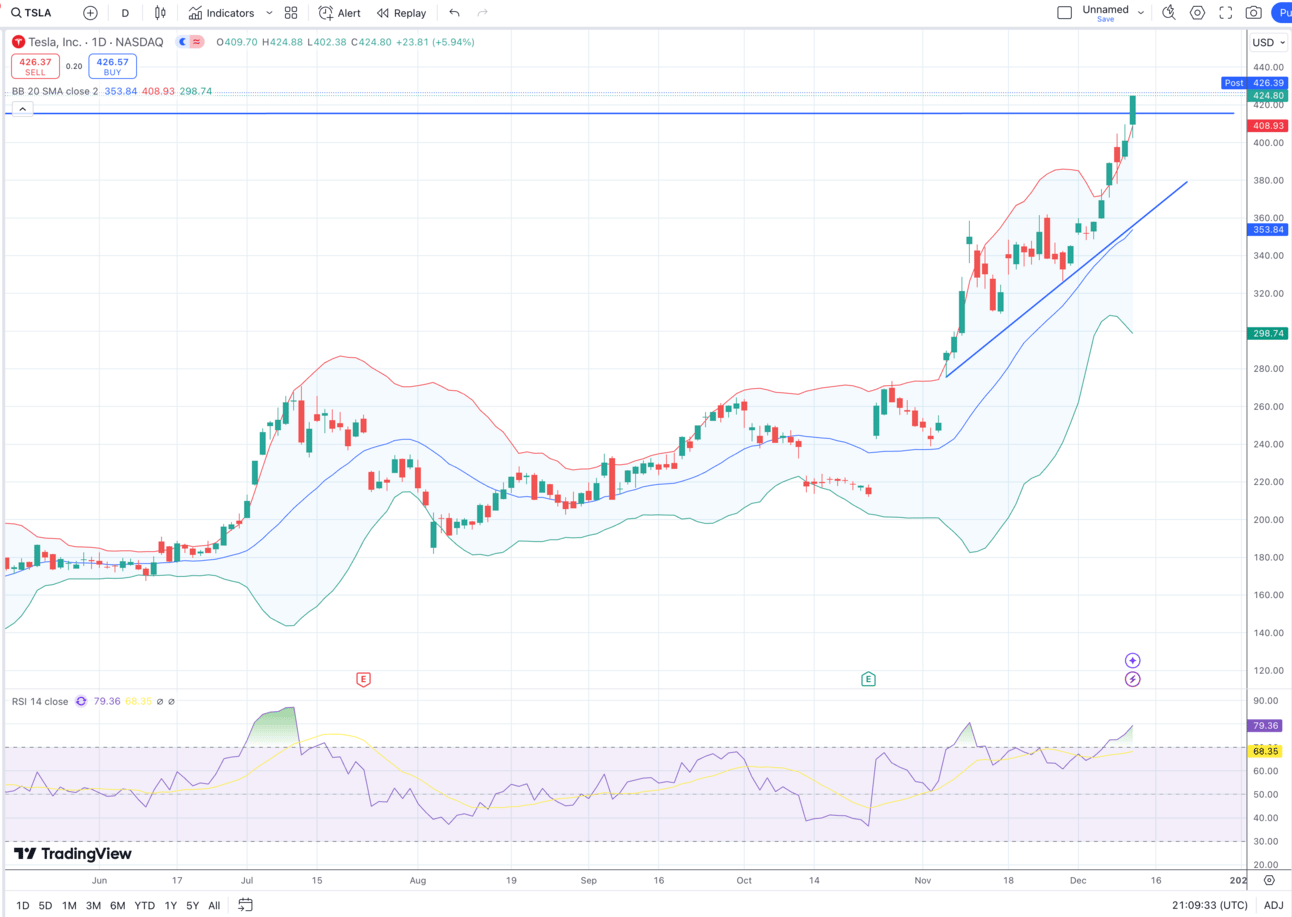Open the TSLA symbol search
The width and height of the screenshot is (1292, 917).
click(x=33, y=13)
